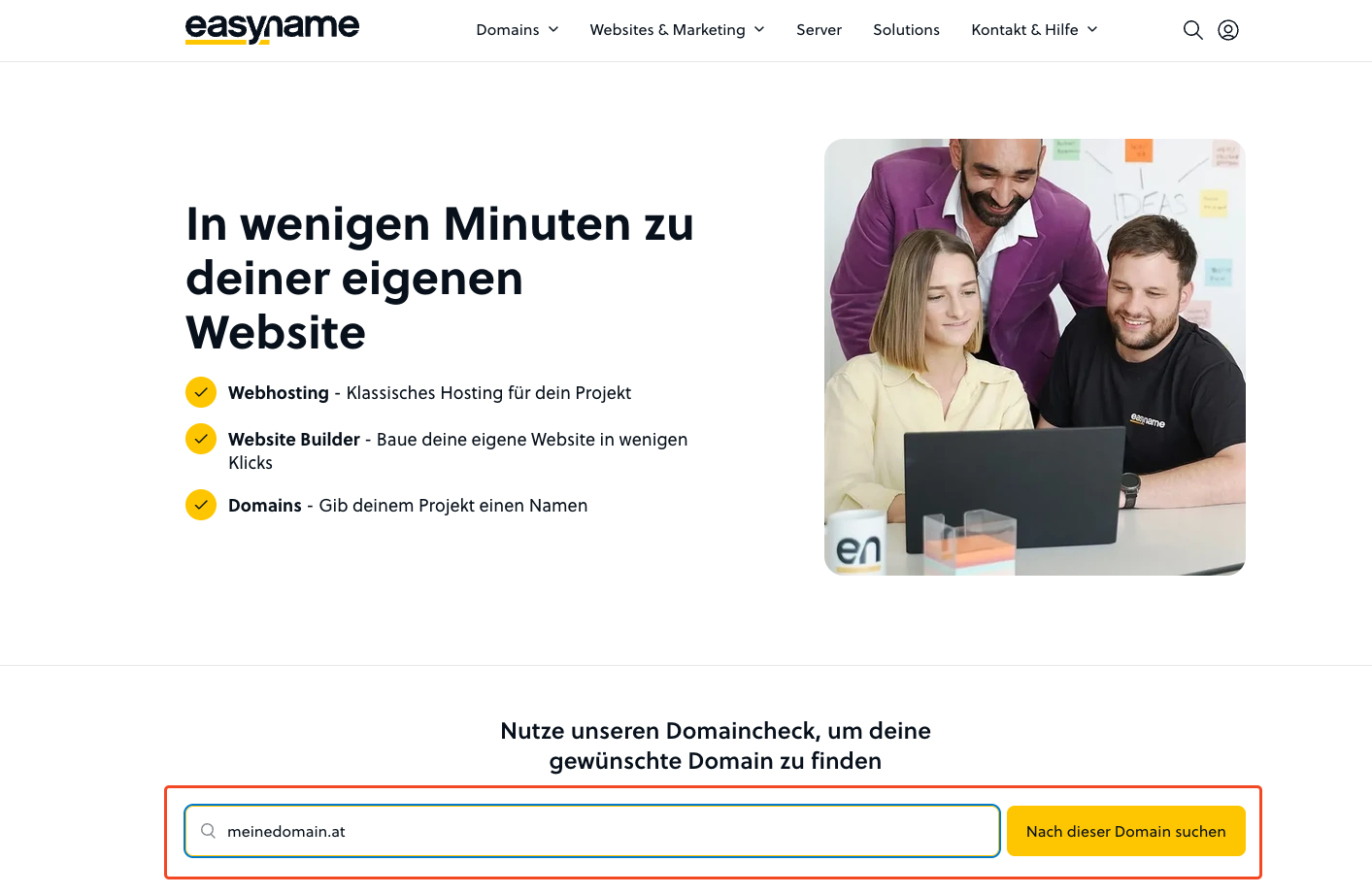The image size is (1372, 895).
Task: Focus the meinedomain.at search field
Action: [602, 831]
